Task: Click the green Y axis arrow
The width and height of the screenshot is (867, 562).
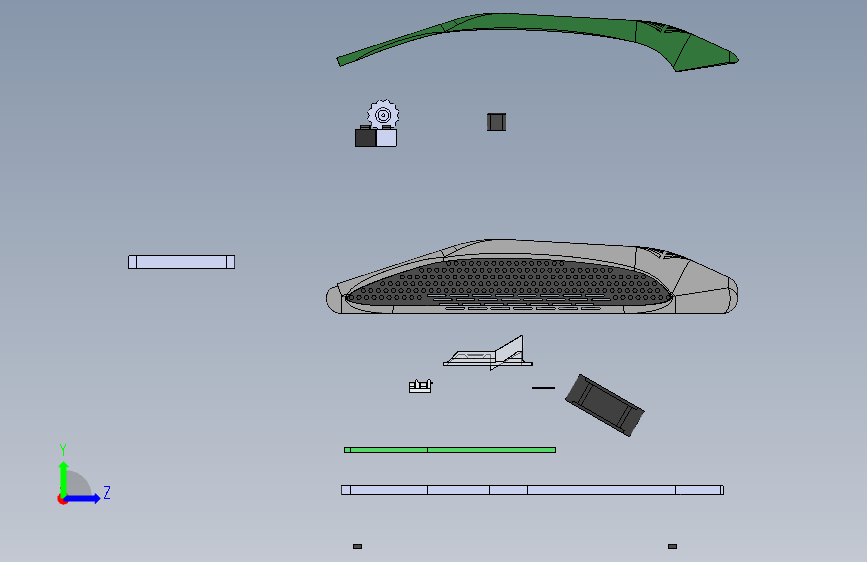Action: 64,478
